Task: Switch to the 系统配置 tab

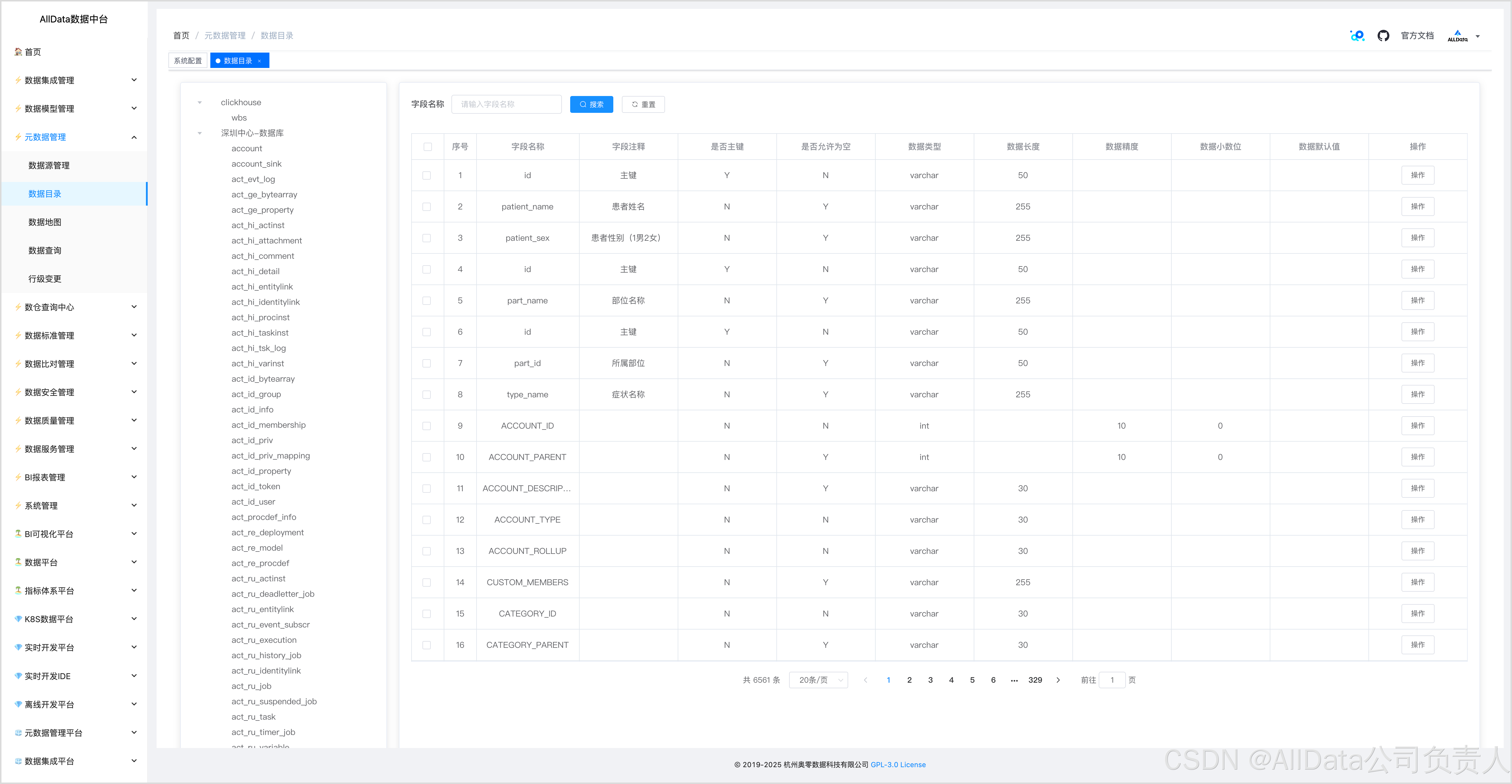Action: click(188, 61)
